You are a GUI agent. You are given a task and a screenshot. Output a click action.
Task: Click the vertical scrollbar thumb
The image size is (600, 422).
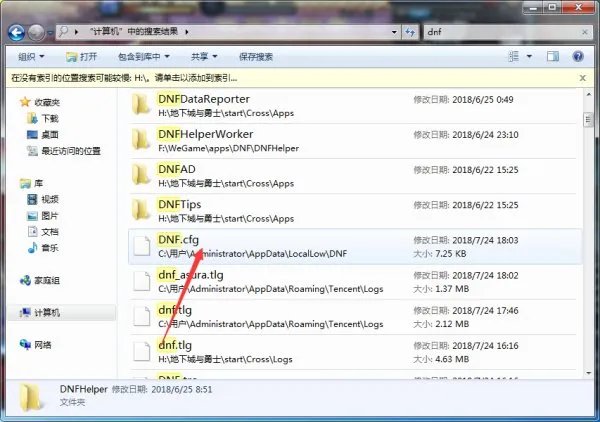[x=589, y=120]
